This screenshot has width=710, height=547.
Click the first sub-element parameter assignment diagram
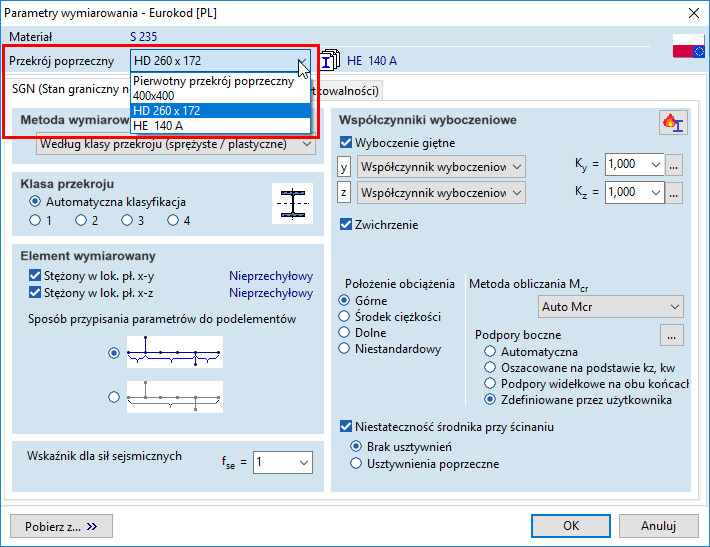pos(175,352)
